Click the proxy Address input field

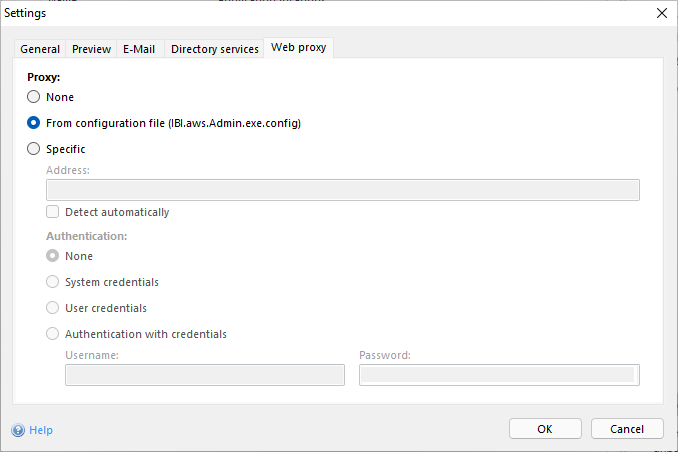tap(342, 190)
